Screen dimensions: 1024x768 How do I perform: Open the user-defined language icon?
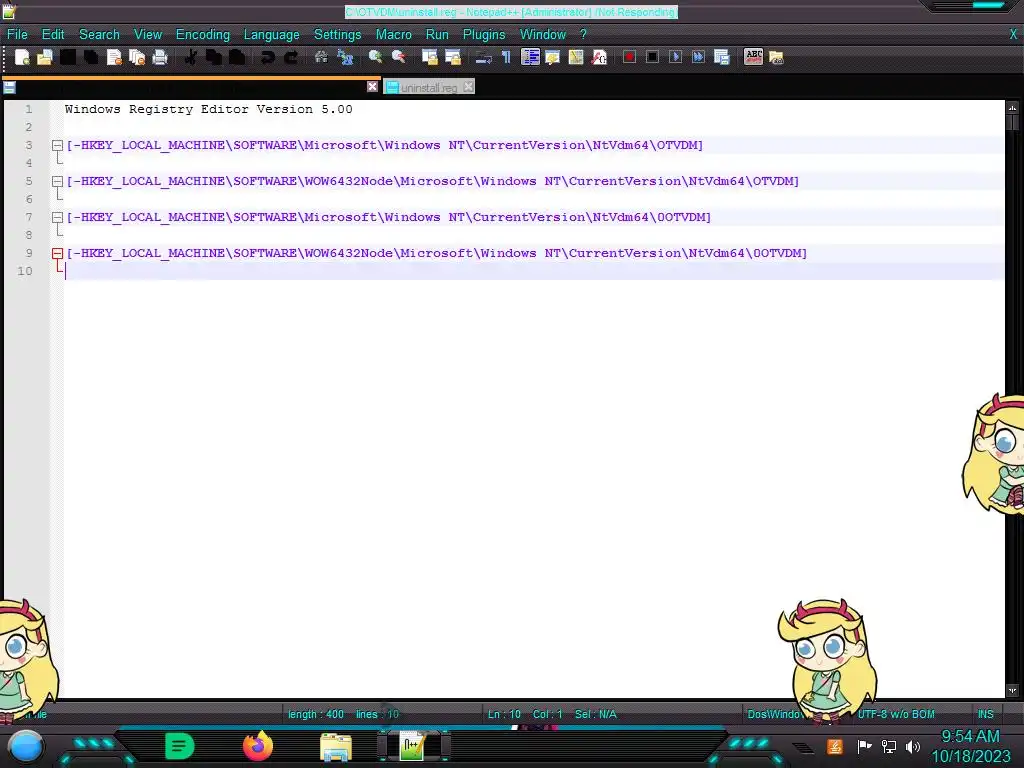point(552,57)
